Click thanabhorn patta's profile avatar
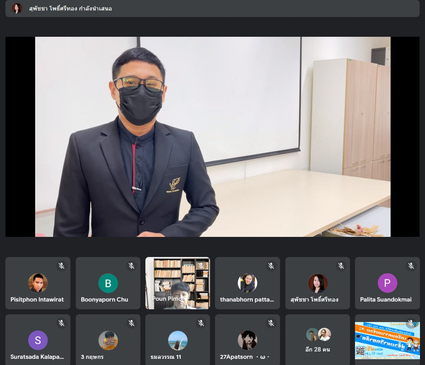The image size is (425, 365). point(247,283)
